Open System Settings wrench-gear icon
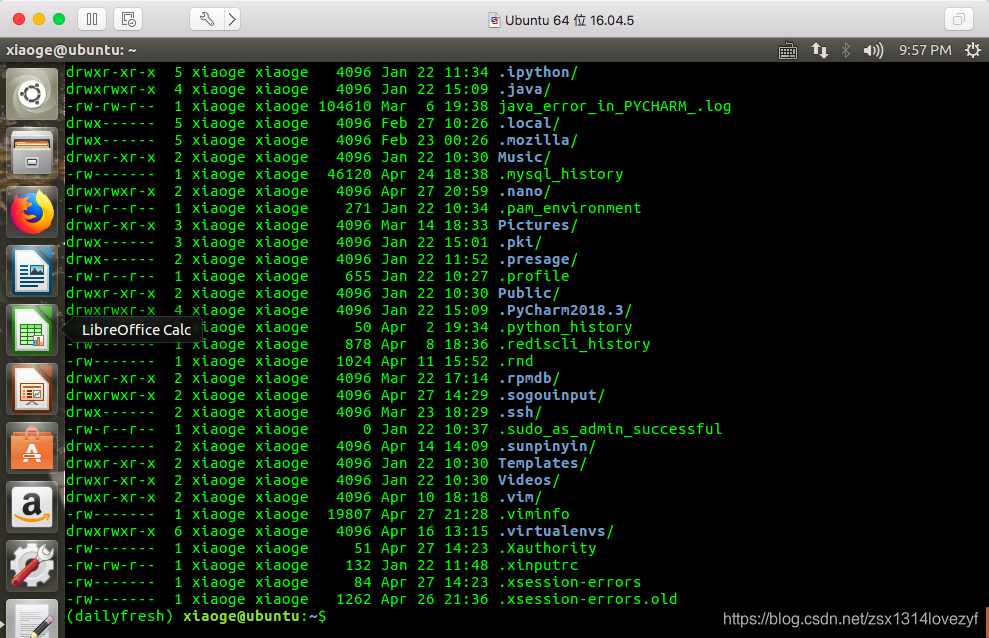 32,566
